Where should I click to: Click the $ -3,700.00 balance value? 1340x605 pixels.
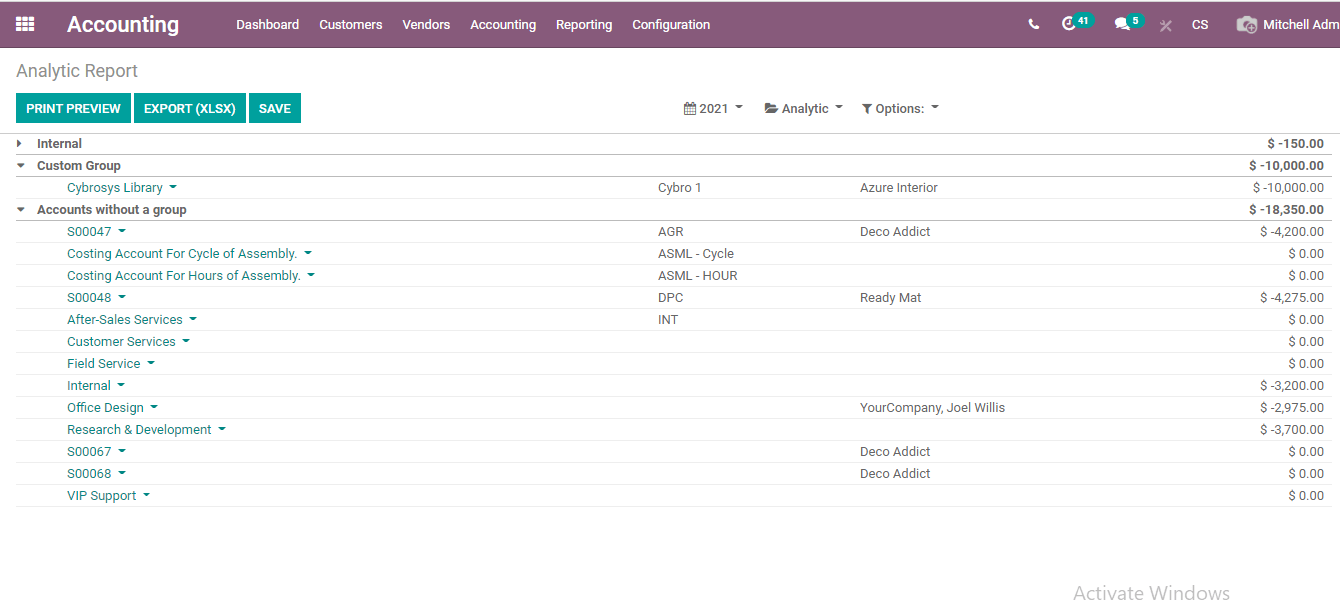point(1292,430)
